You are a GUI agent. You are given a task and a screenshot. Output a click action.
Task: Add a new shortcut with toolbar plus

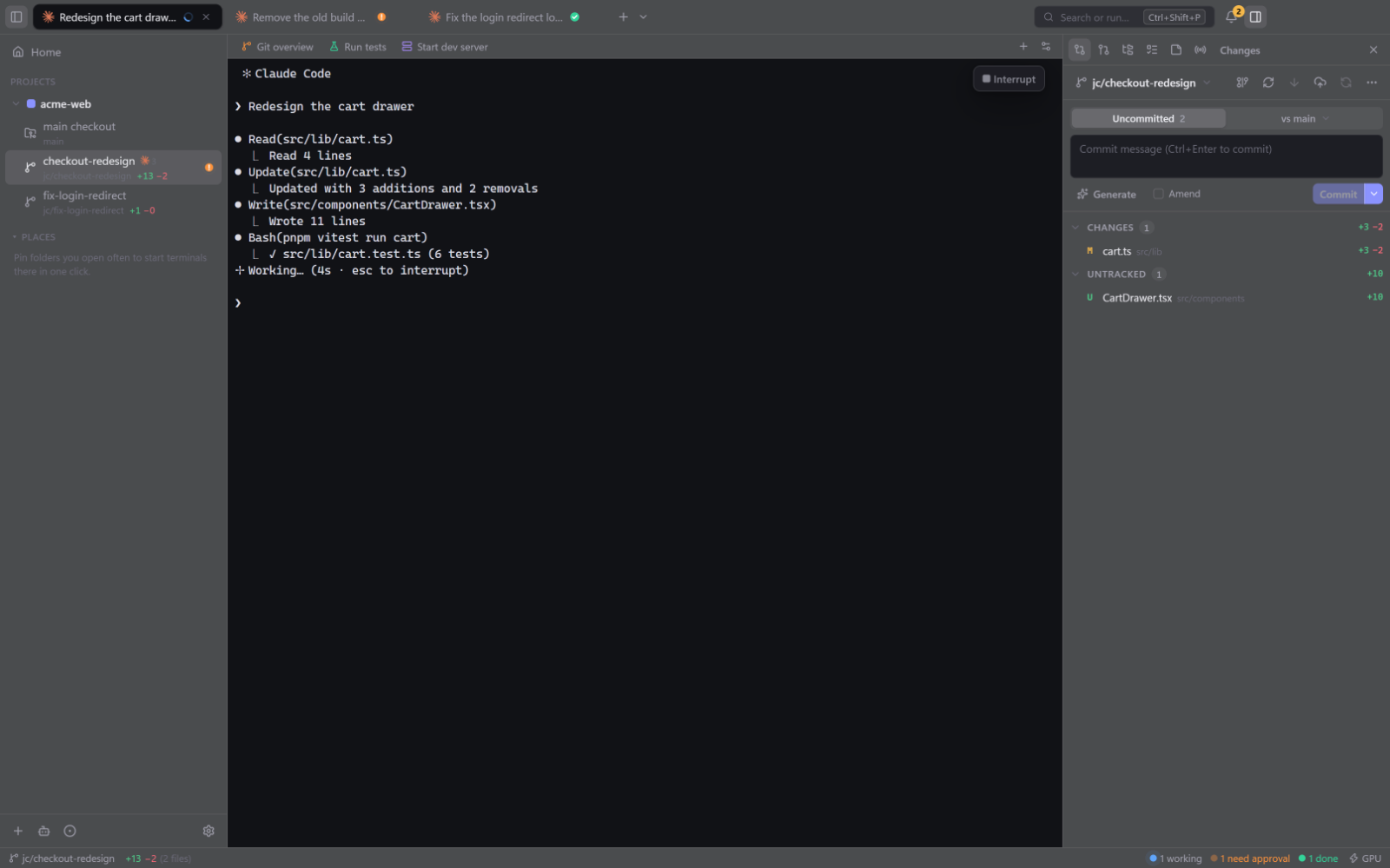click(x=1023, y=47)
